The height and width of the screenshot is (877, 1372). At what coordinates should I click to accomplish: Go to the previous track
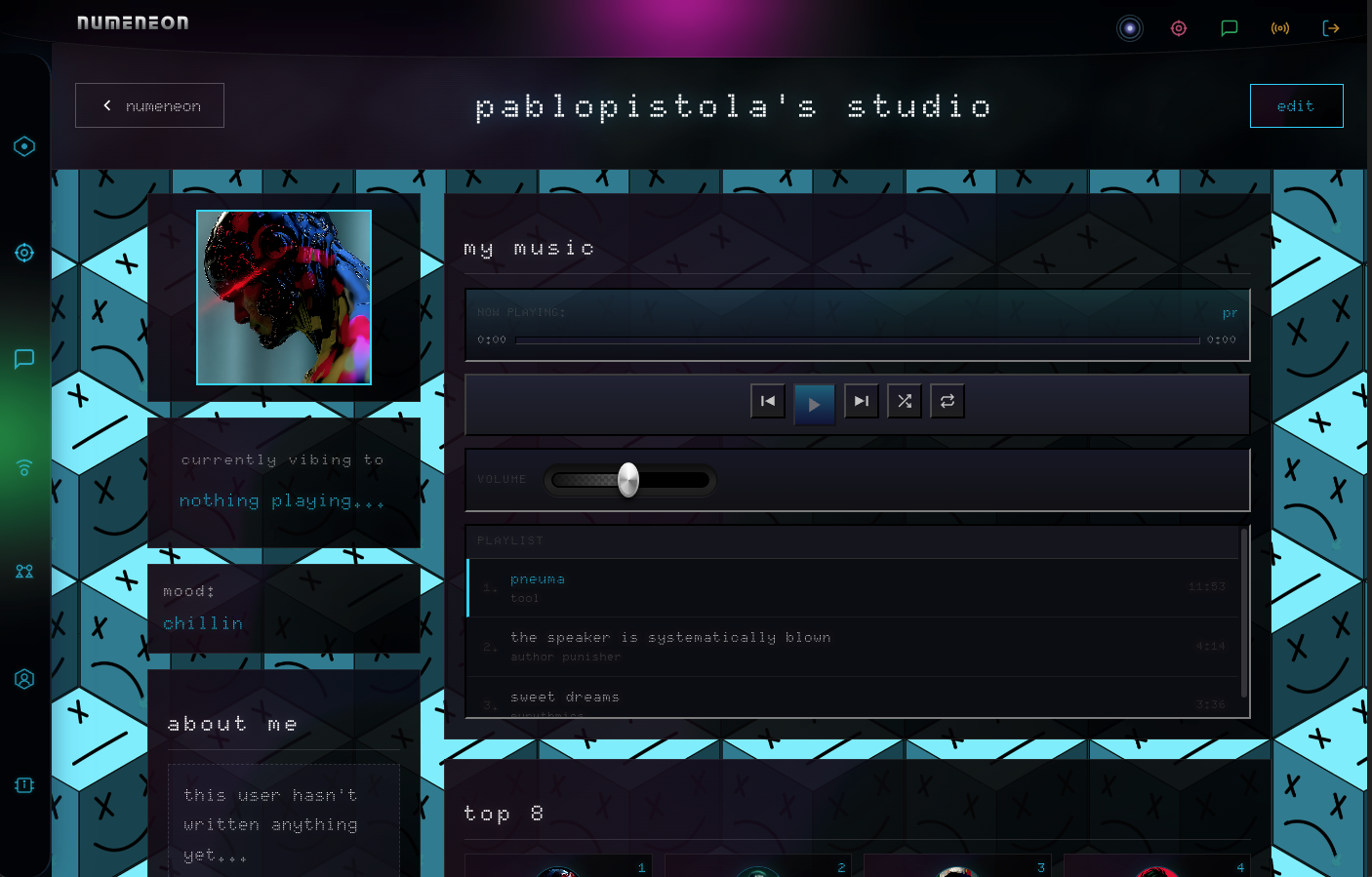pyautogui.click(x=768, y=401)
